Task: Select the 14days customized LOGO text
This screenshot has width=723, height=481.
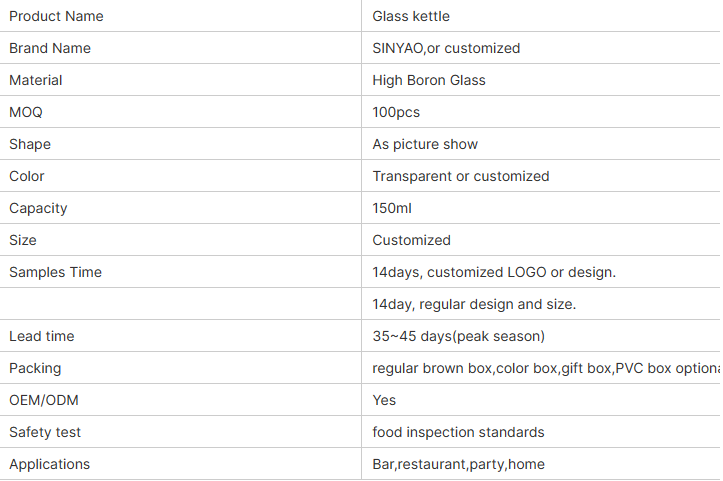Action: [494, 272]
